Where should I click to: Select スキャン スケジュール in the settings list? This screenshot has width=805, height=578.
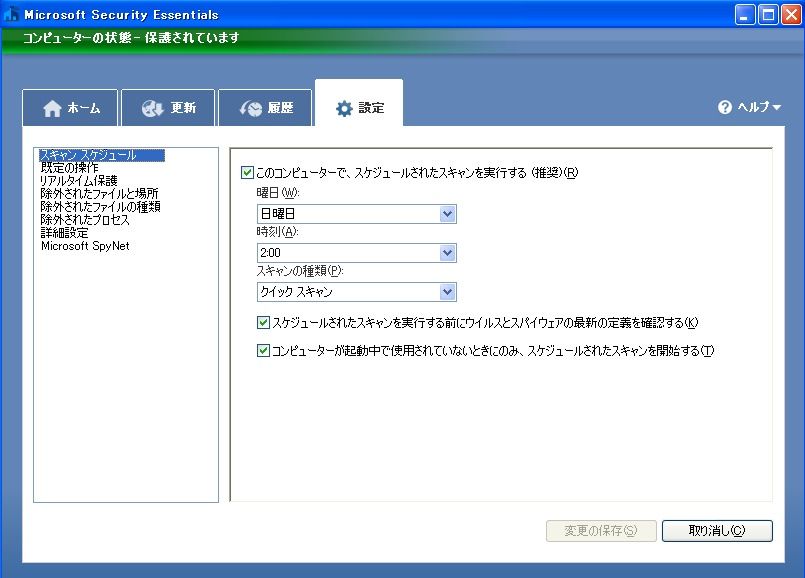(102, 155)
